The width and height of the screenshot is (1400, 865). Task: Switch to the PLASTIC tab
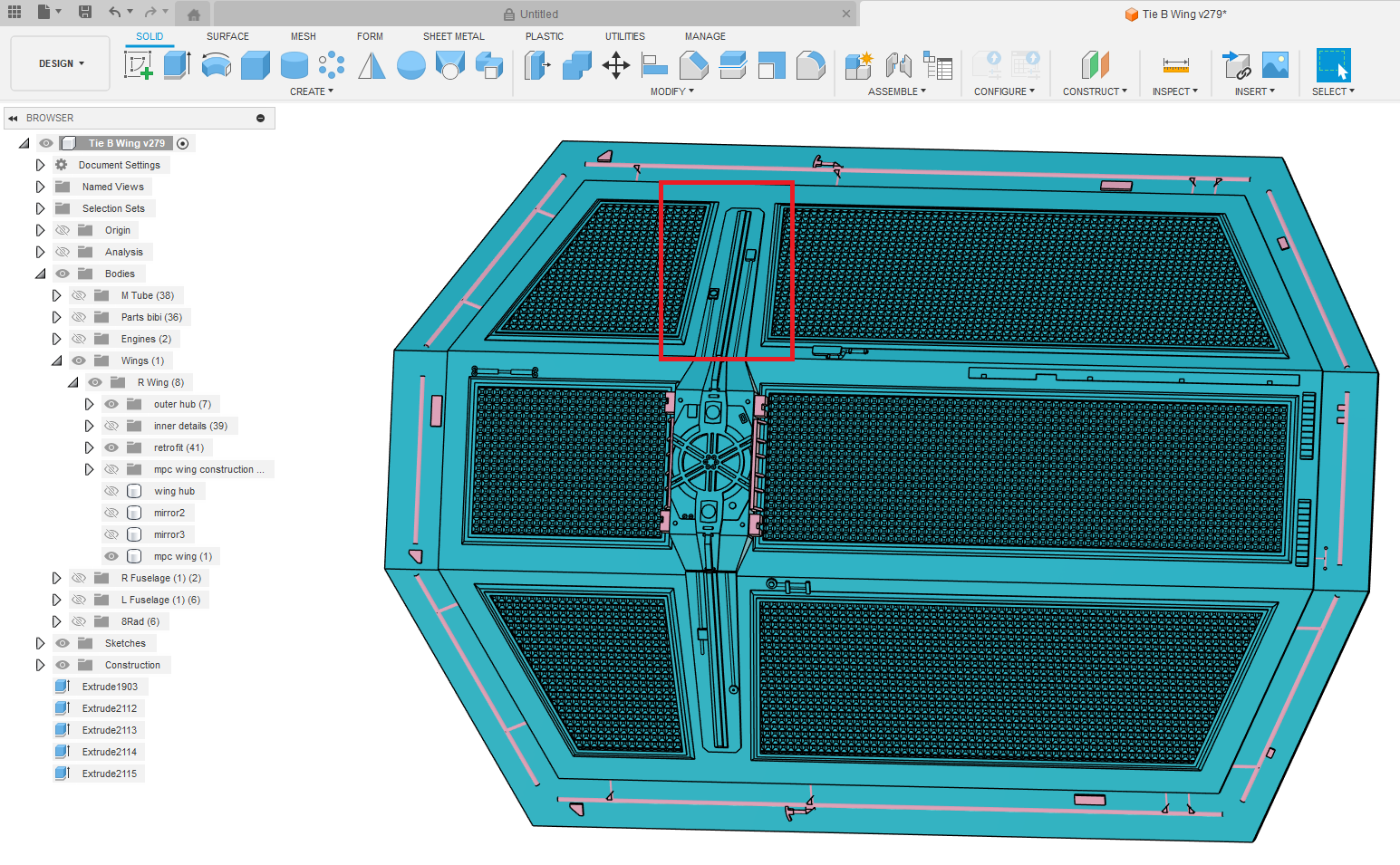[x=545, y=36]
